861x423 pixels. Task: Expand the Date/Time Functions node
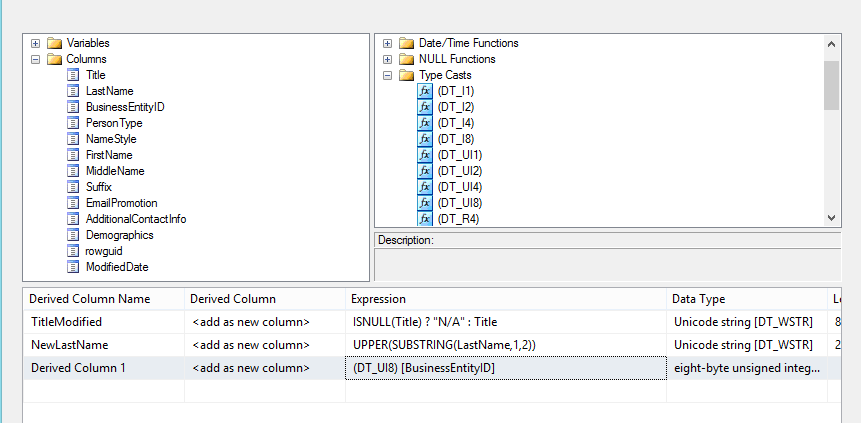click(x=388, y=43)
